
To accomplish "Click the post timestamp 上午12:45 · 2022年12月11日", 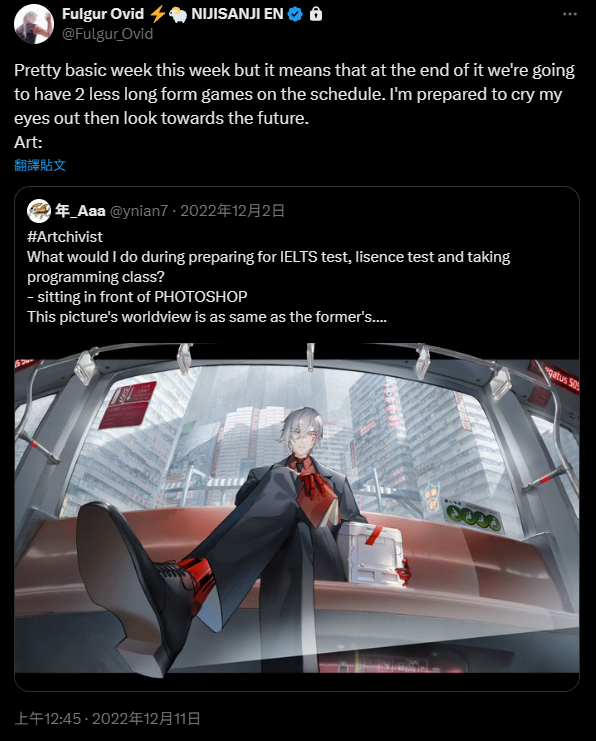I will point(107,719).
